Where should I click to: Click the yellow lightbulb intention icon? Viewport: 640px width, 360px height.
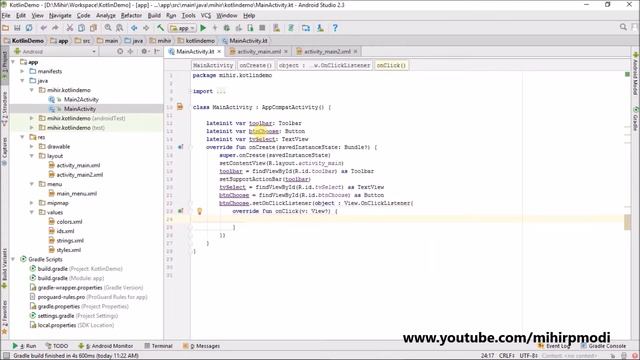click(x=200, y=211)
